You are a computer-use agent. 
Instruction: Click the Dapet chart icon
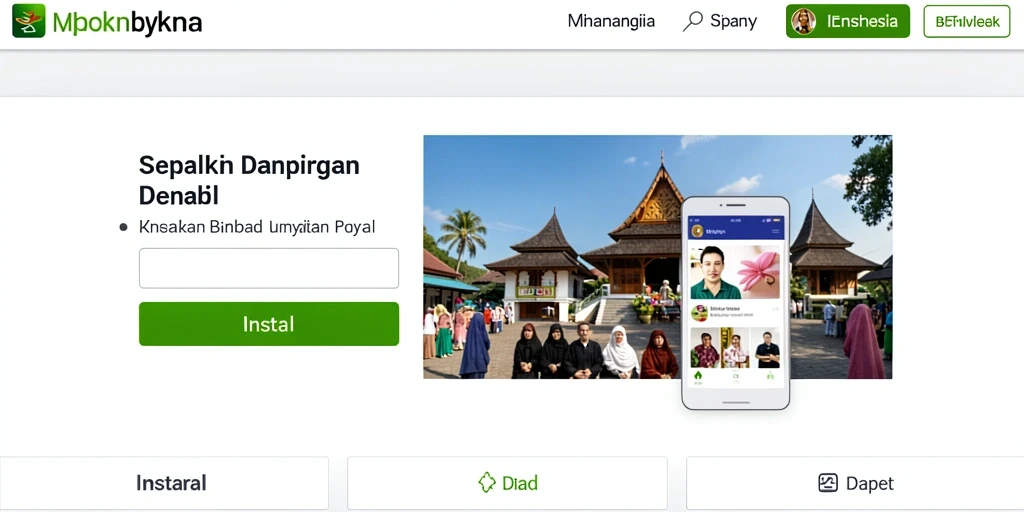(827, 483)
